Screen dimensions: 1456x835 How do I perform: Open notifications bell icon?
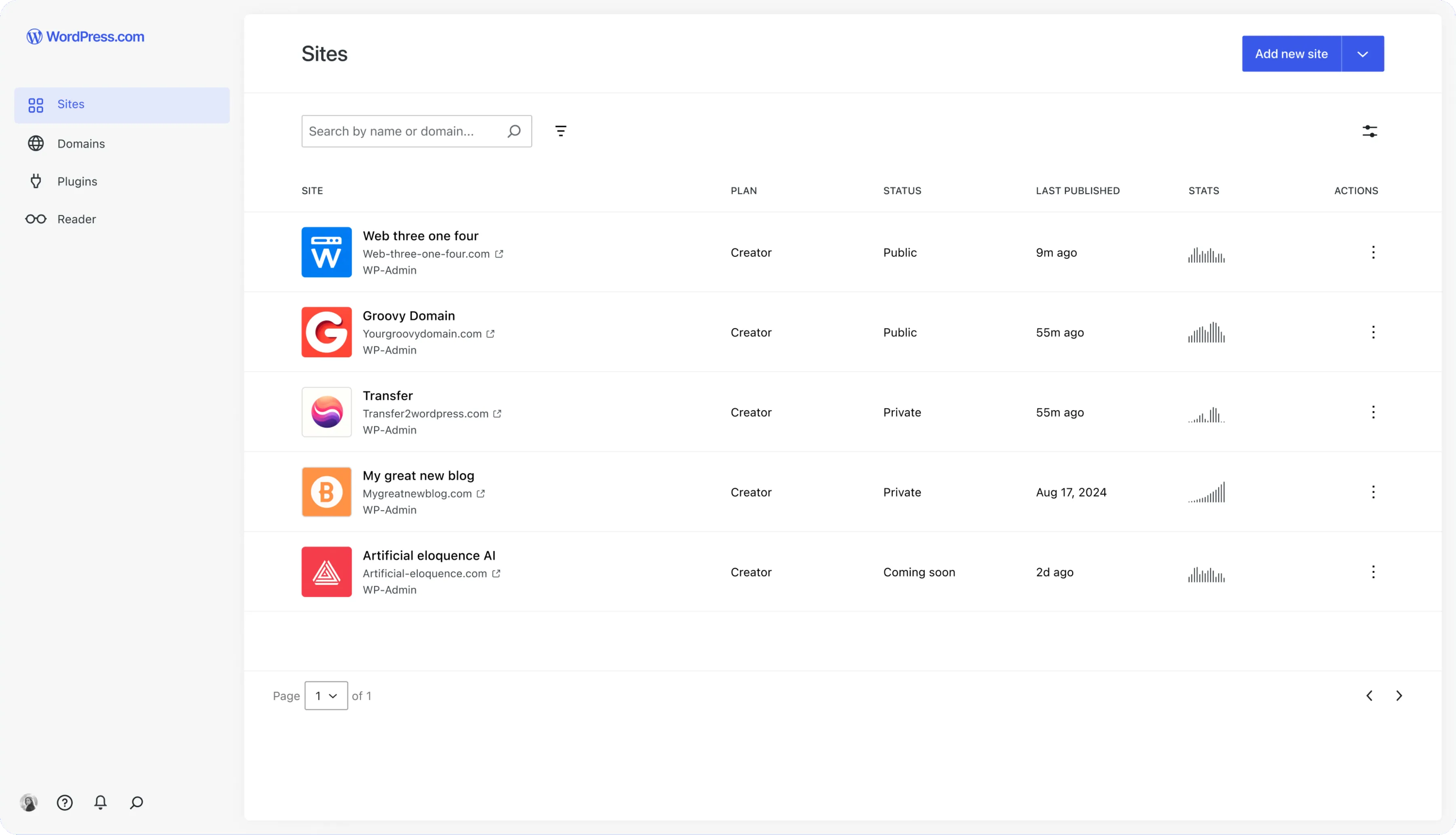click(100, 802)
